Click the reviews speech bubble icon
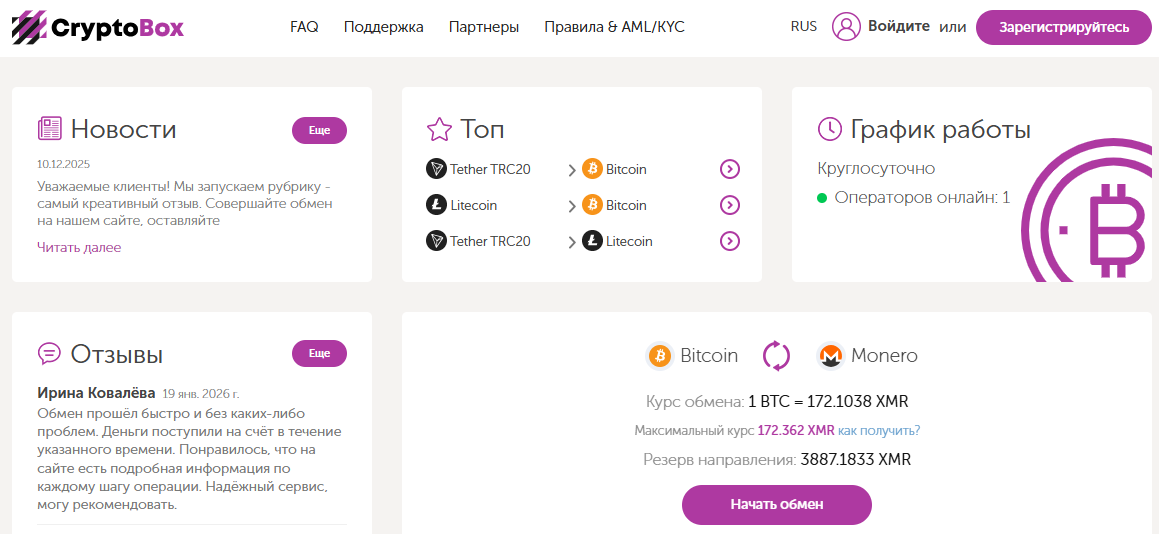This screenshot has width=1159, height=534. (x=50, y=354)
